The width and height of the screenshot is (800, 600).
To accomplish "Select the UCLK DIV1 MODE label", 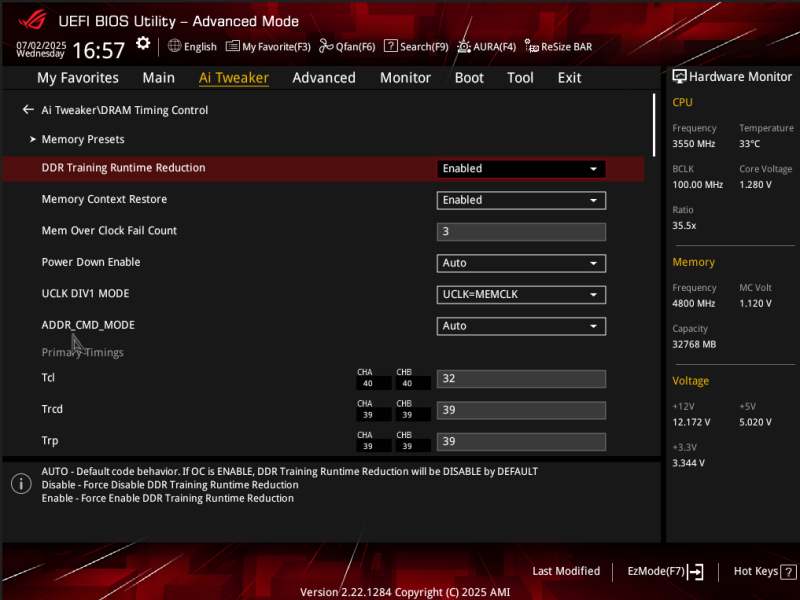I will (x=85, y=294).
